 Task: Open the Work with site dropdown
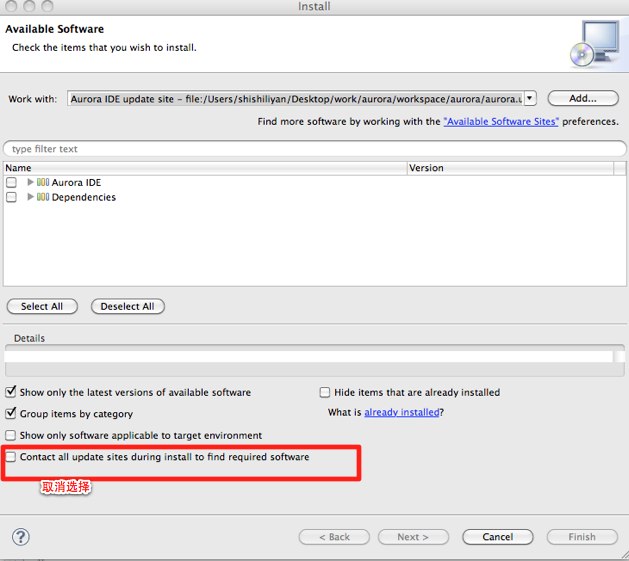529,99
